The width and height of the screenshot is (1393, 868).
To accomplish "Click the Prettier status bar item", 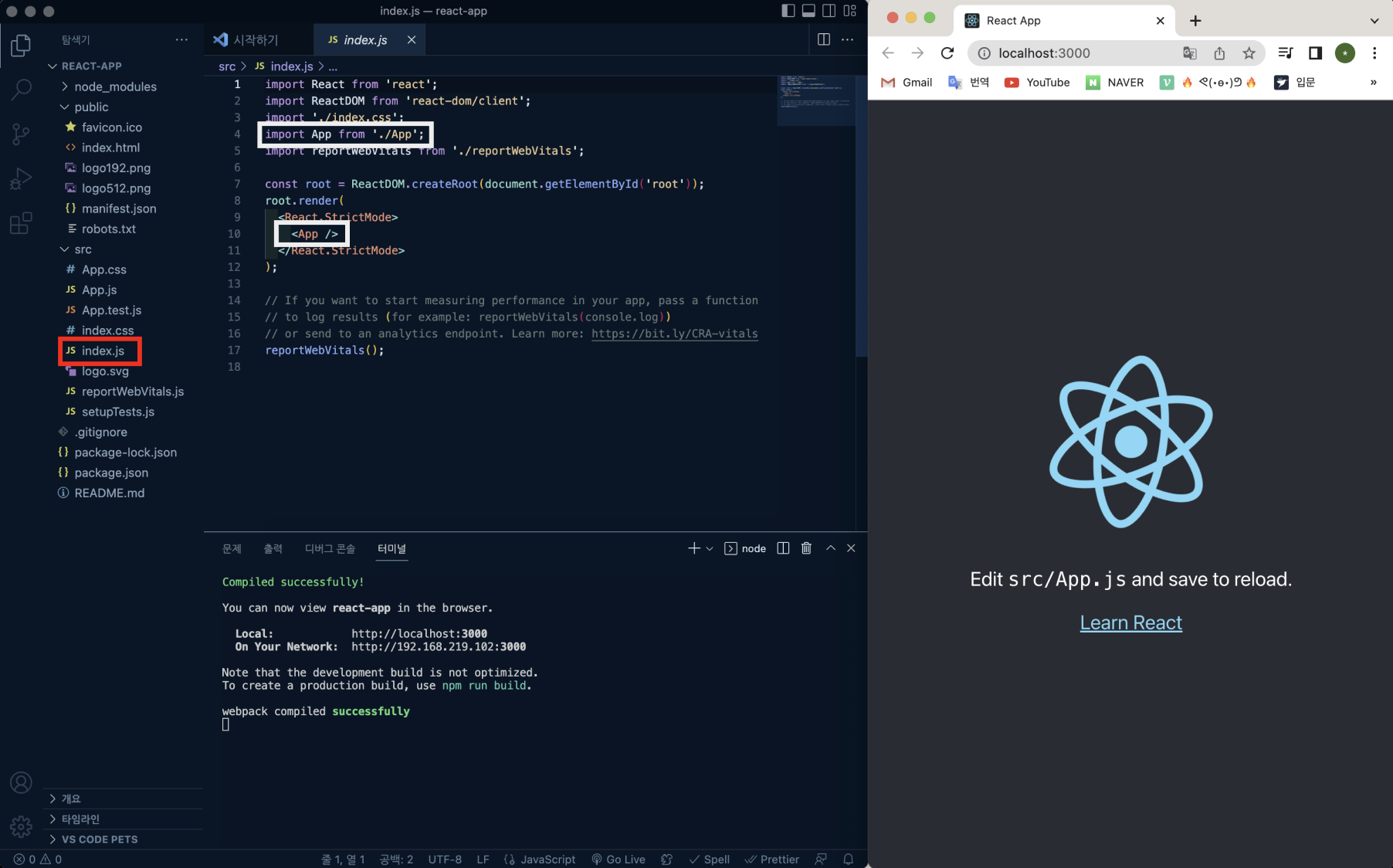I will coord(772,859).
